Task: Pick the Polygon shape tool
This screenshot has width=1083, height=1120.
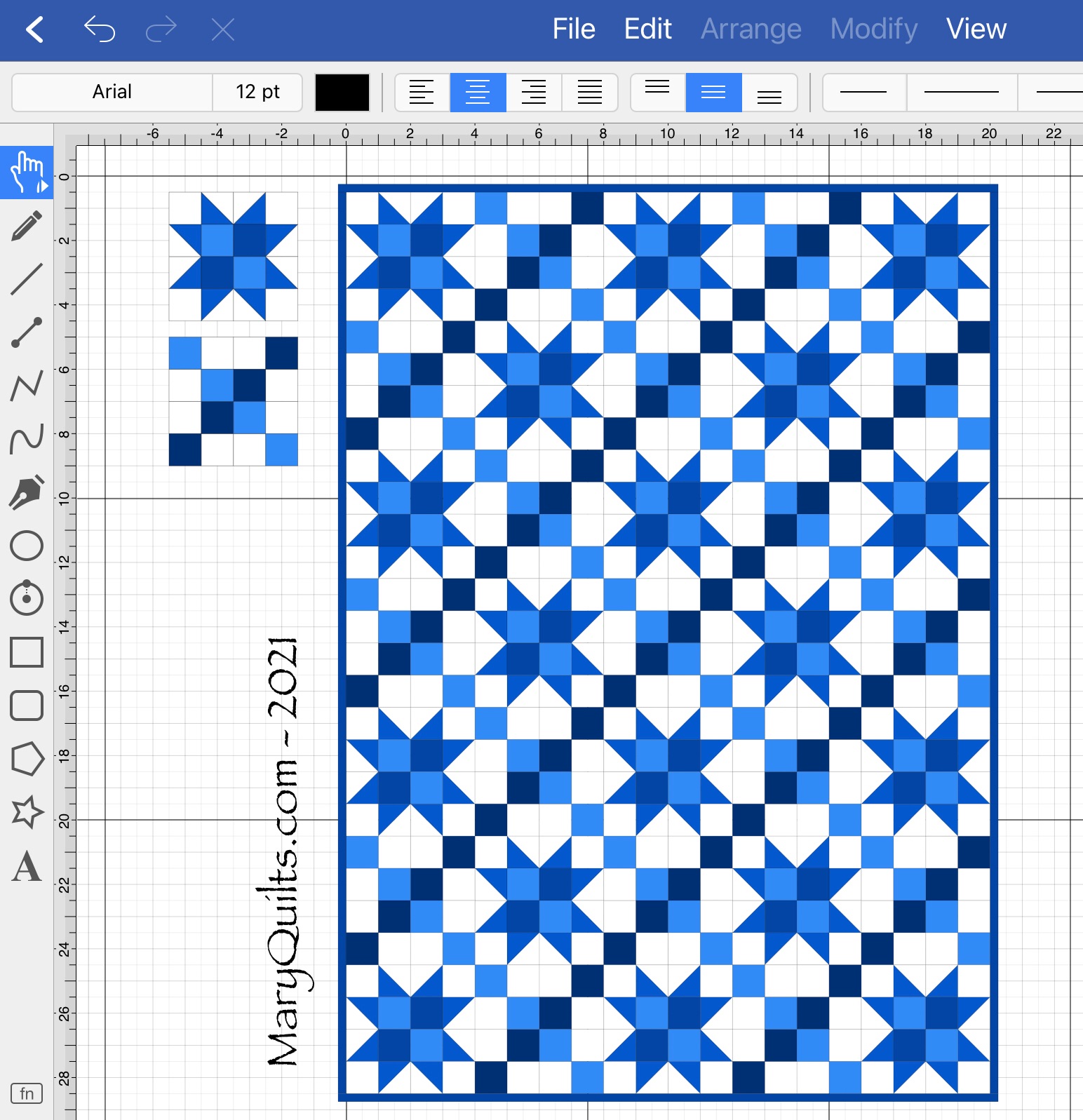Action: pos(27,759)
